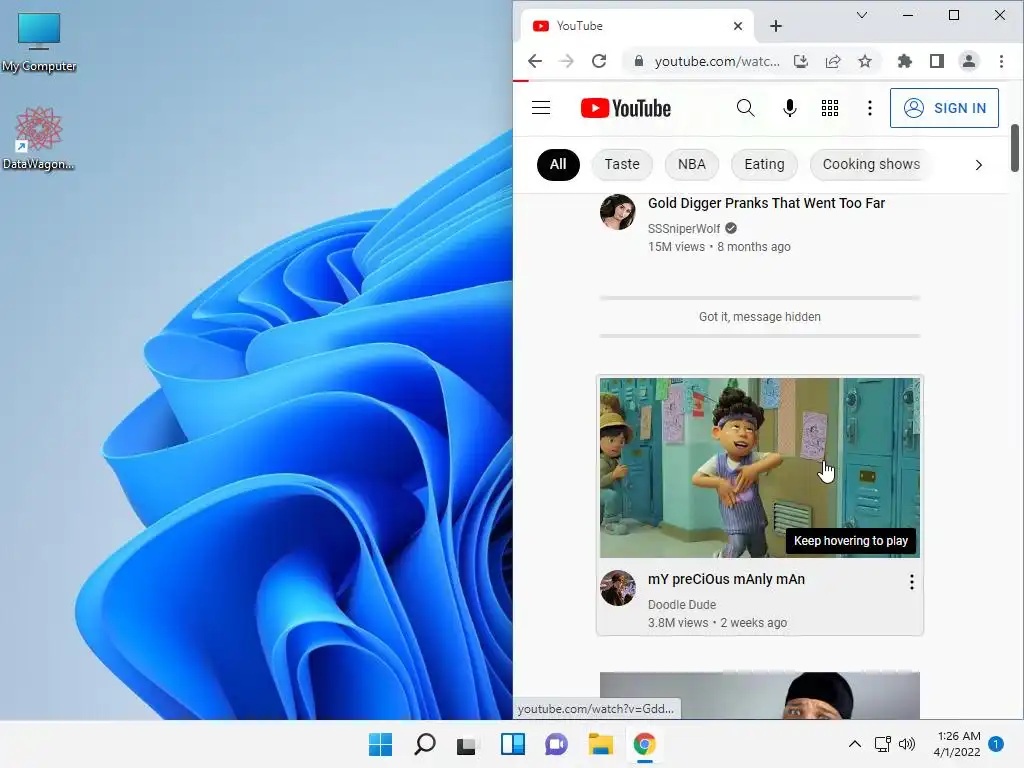The height and width of the screenshot is (768, 1024).
Task: Select DataWagon desktop shortcut
Action: click(38, 138)
